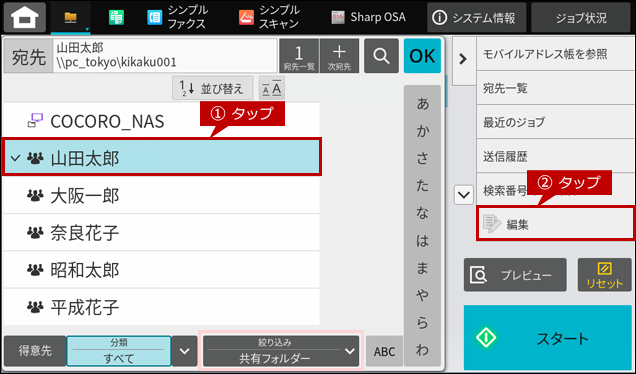Toggle the text size icon
The height and width of the screenshot is (374, 636).
(272, 88)
